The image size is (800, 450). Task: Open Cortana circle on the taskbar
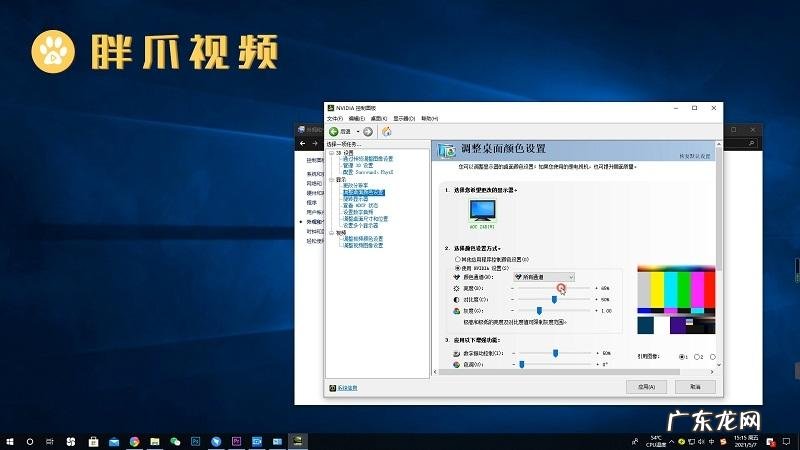[x=30, y=441]
